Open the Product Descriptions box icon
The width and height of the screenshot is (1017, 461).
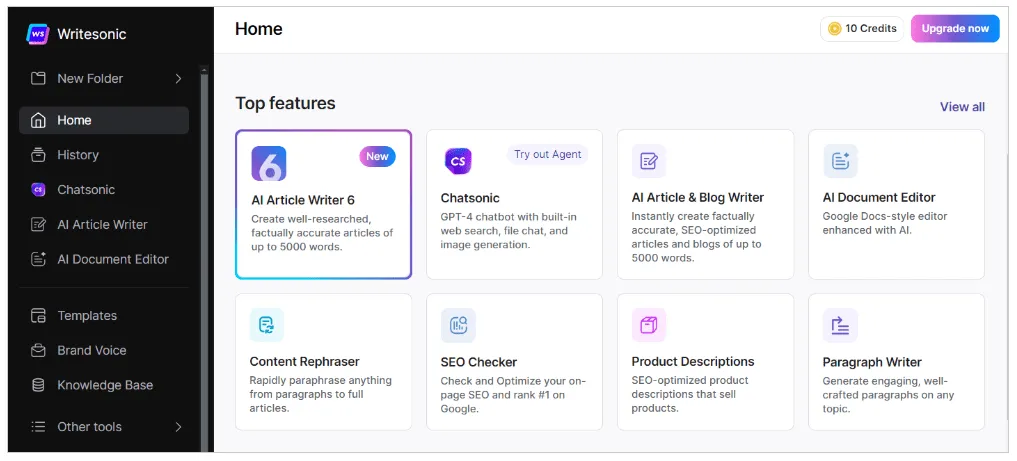point(649,325)
